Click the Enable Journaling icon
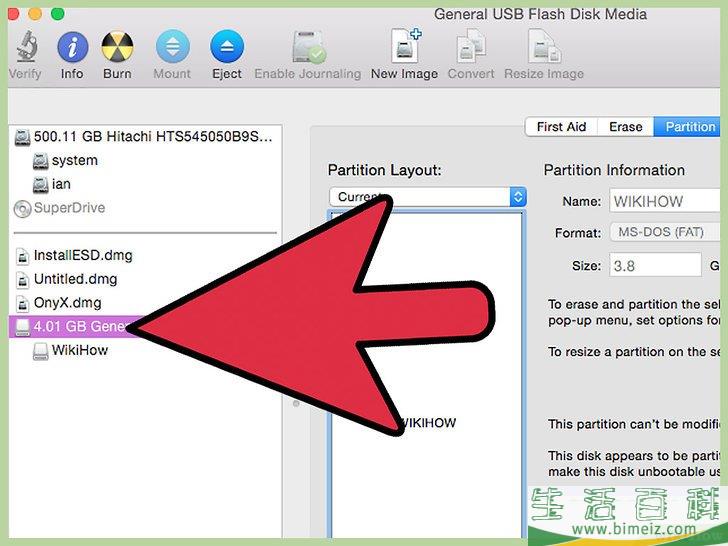 point(307,48)
